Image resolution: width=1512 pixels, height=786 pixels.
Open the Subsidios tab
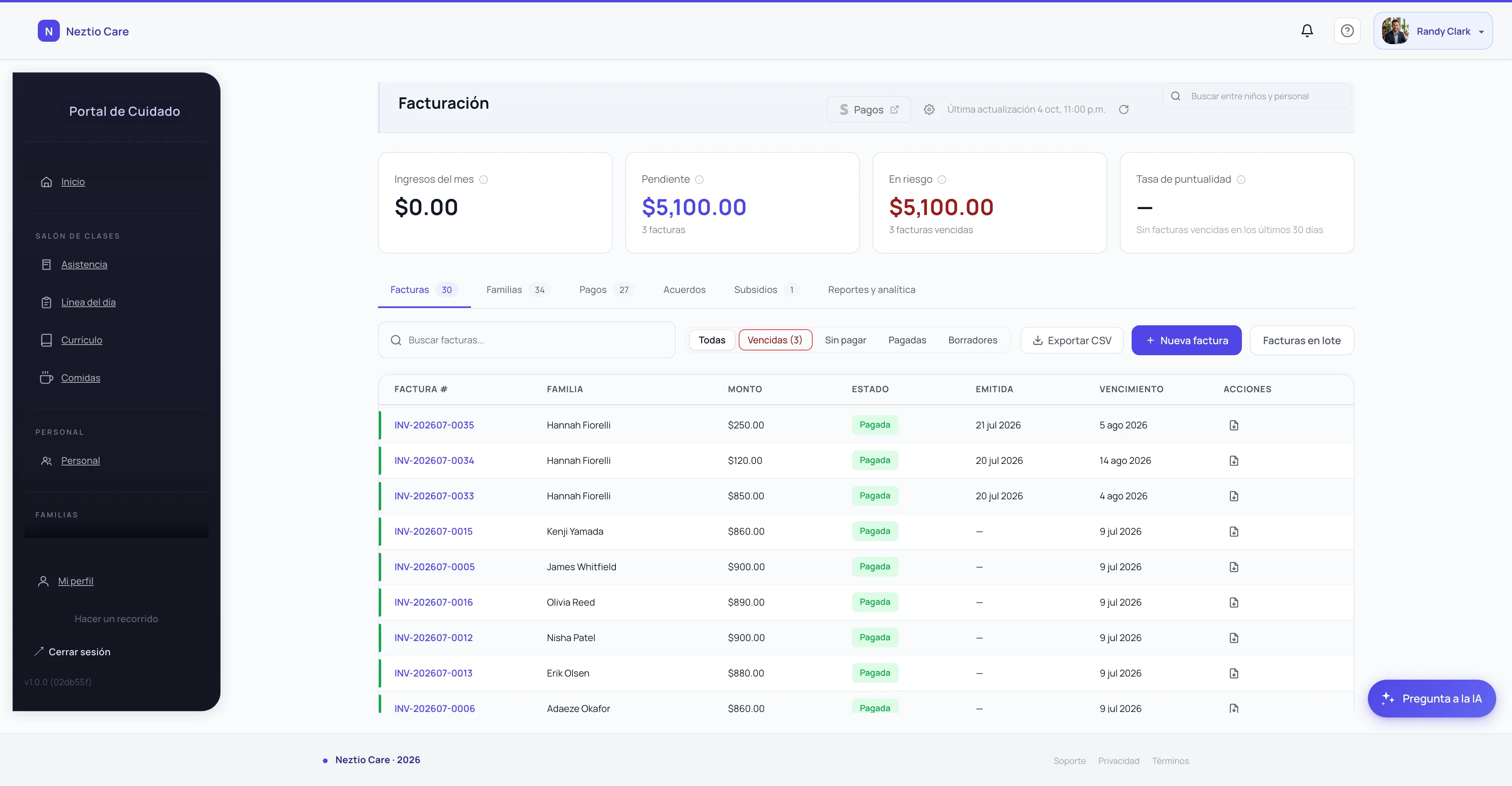pos(766,290)
